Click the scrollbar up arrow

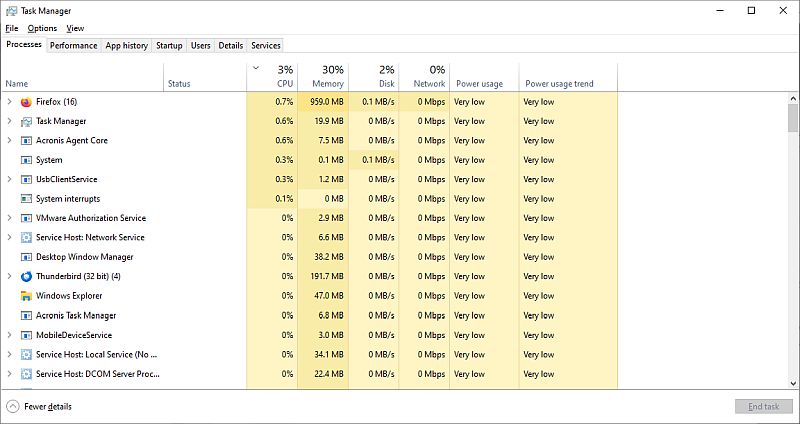click(793, 98)
